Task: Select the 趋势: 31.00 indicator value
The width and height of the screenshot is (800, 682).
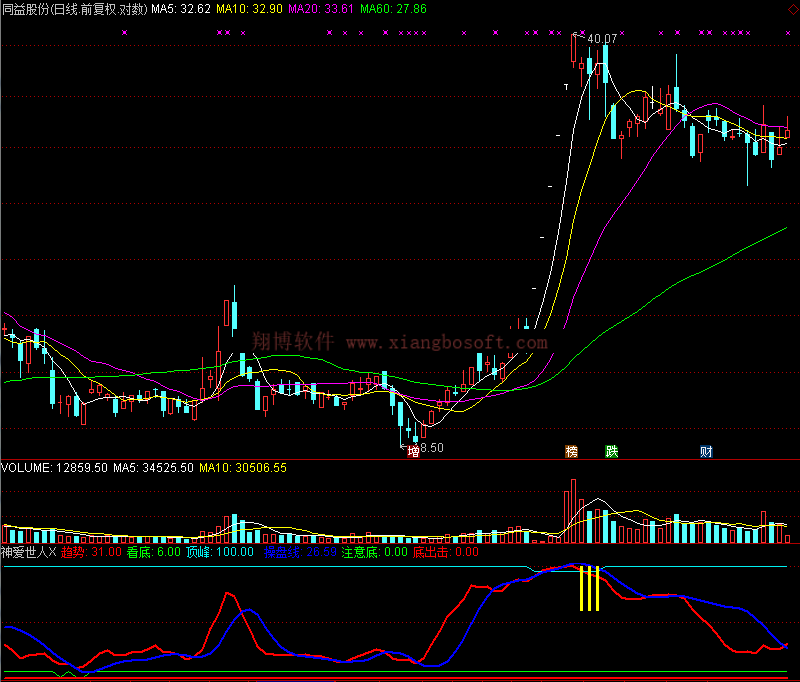Action: coord(91,552)
